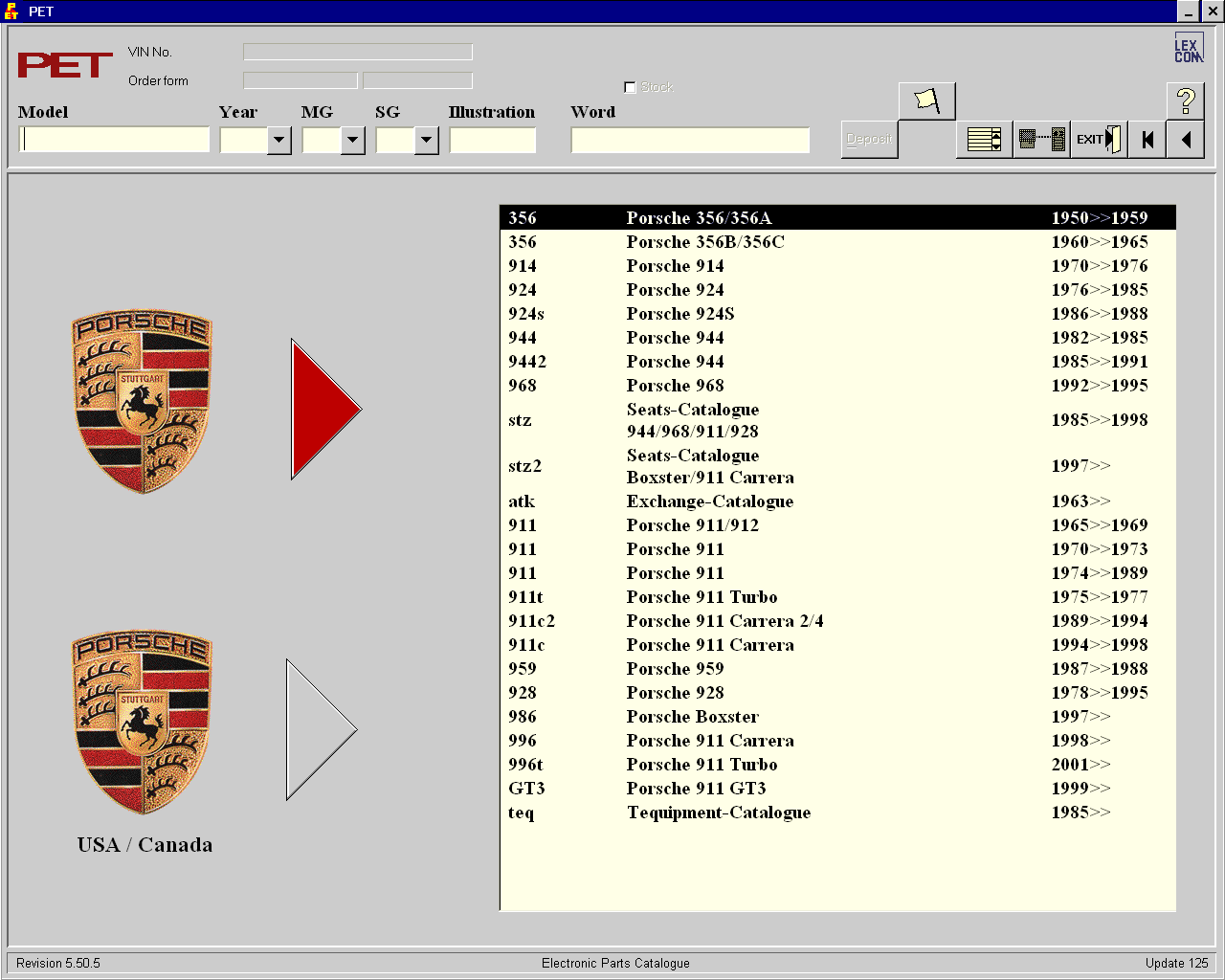Screen dimensions: 1225x980
Task: Click the parts link toolbar icon
Action: 1041,140
